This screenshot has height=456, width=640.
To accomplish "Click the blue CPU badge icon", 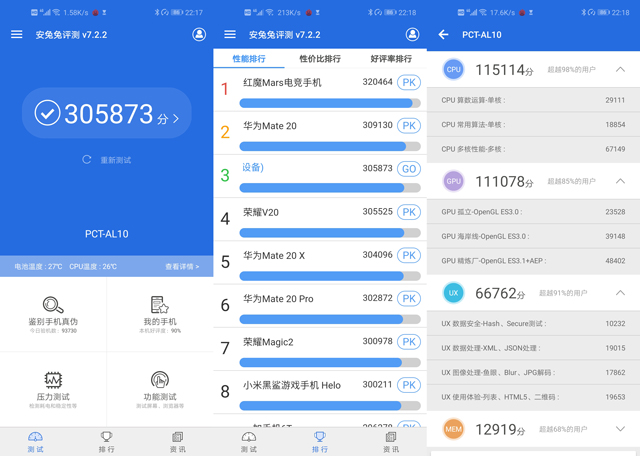I will pos(453,69).
